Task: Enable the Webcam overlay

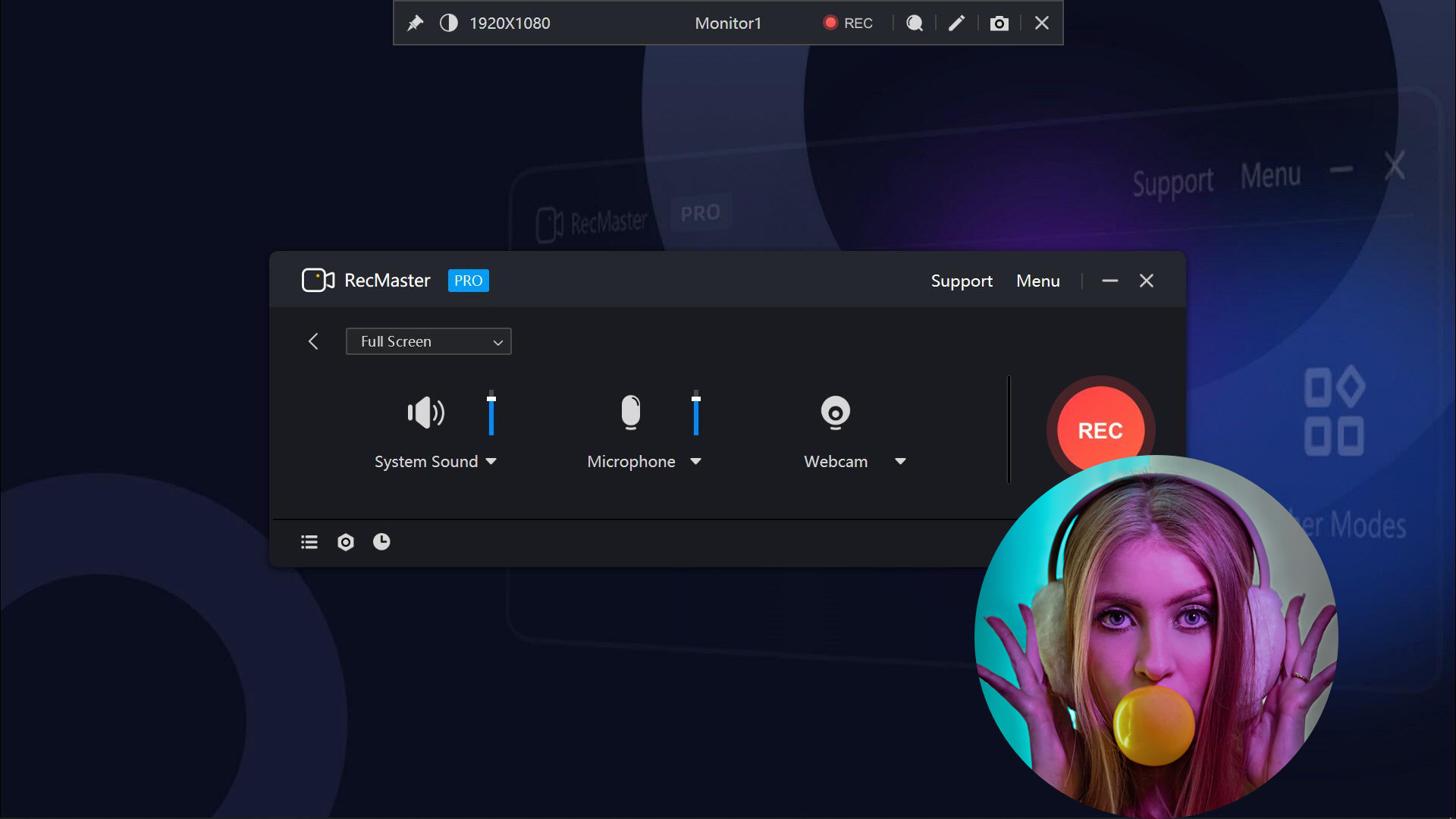Action: pyautogui.click(x=835, y=413)
